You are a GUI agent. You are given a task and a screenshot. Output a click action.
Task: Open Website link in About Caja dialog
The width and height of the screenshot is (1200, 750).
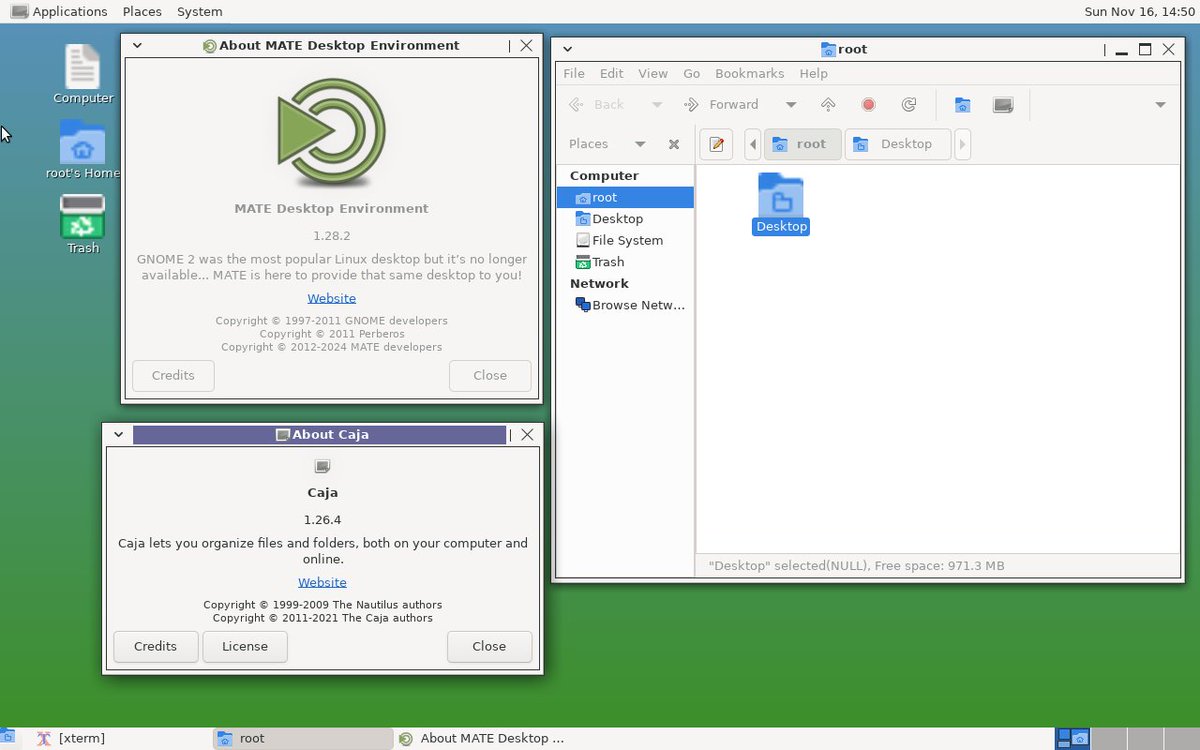[322, 582]
